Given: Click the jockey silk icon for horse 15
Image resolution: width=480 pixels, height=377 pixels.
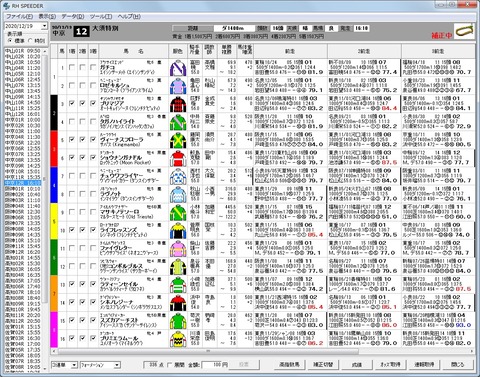Looking at the screenshot, I should [178, 320].
